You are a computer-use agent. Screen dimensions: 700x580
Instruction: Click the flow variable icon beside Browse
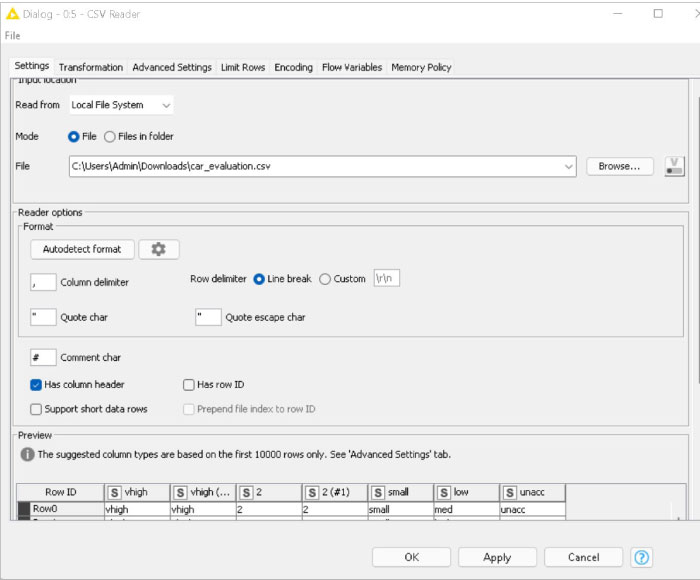[674, 166]
